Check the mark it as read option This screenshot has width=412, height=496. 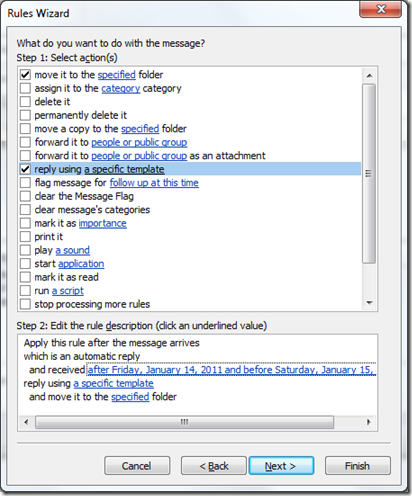(25, 277)
